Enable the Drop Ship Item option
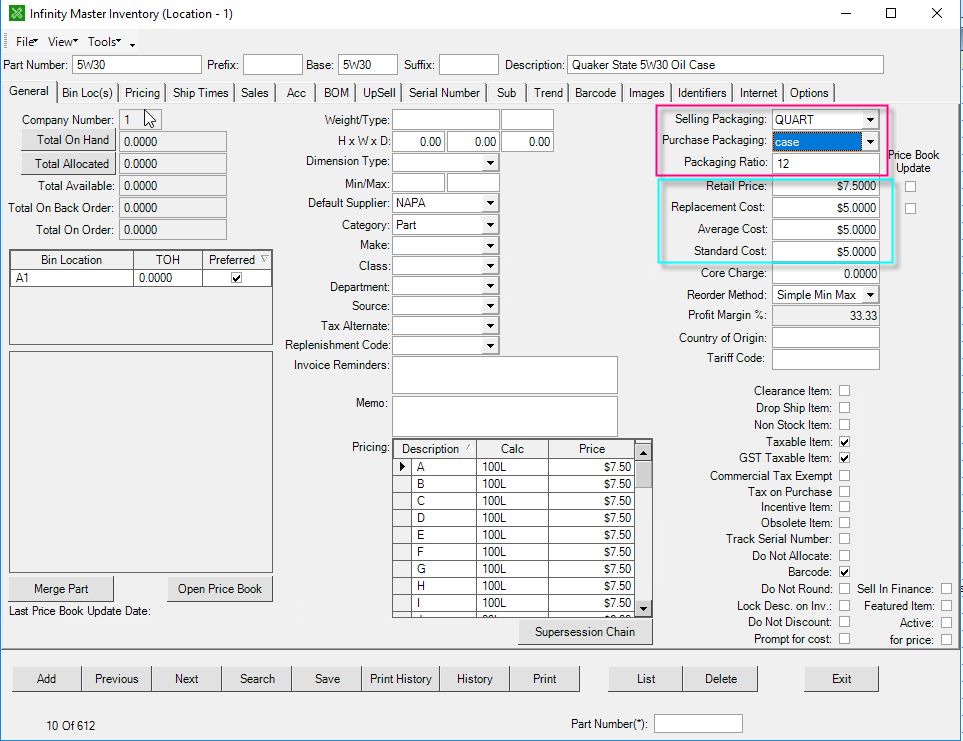The height and width of the screenshot is (741, 963). click(845, 407)
